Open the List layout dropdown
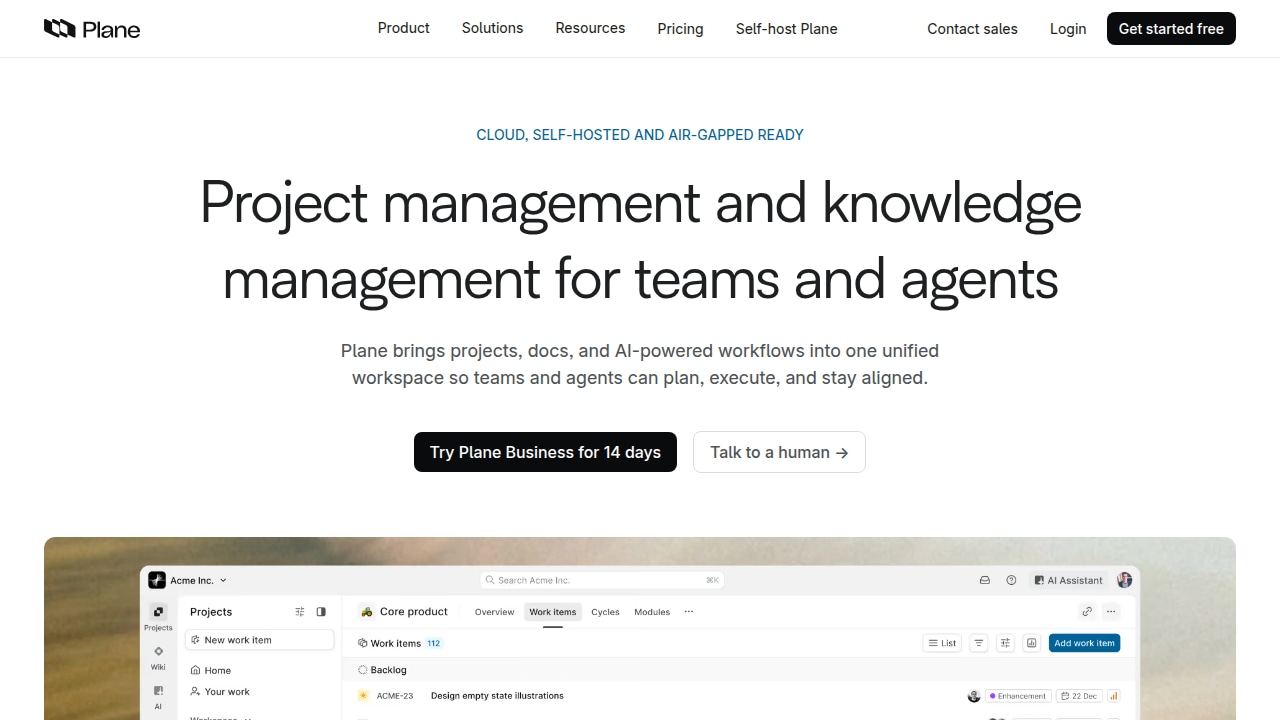Screen dimensions: 1280x720 [x=942, y=643]
